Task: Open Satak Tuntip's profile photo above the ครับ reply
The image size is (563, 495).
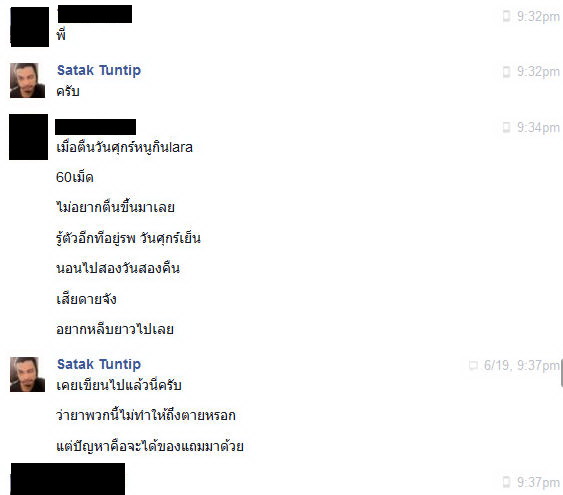Action: click(27, 80)
